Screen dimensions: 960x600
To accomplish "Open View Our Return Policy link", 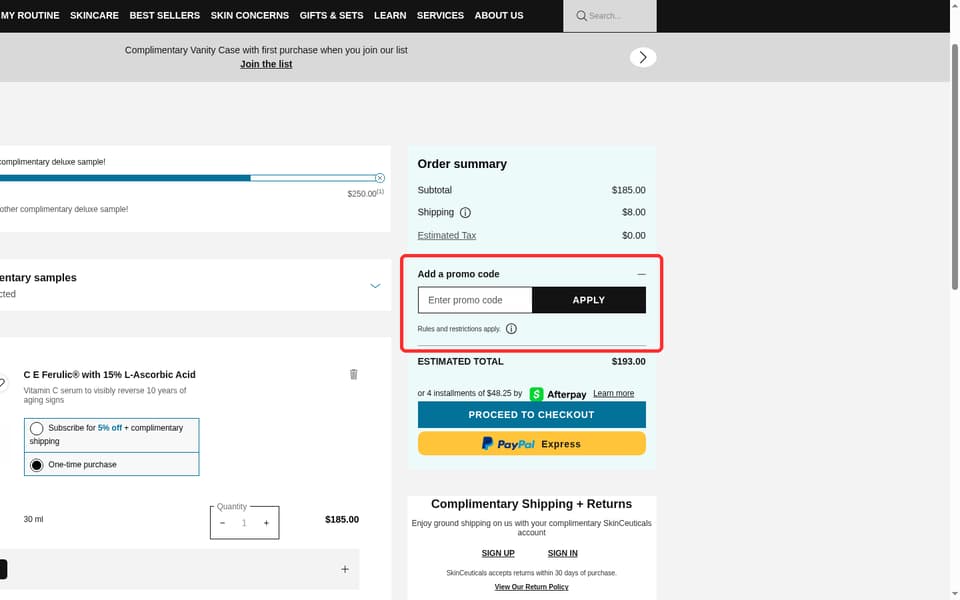I will coord(531,587).
